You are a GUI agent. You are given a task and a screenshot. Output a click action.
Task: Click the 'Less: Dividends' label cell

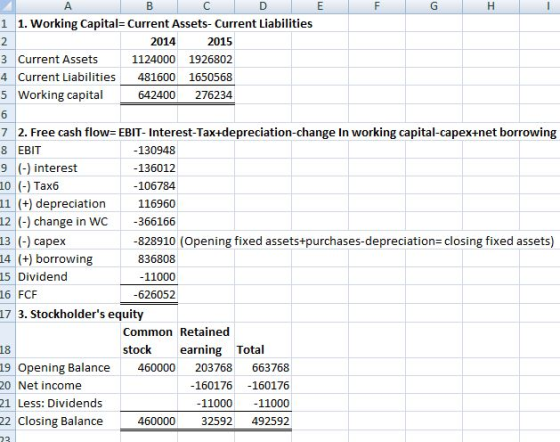click(68, 403)
